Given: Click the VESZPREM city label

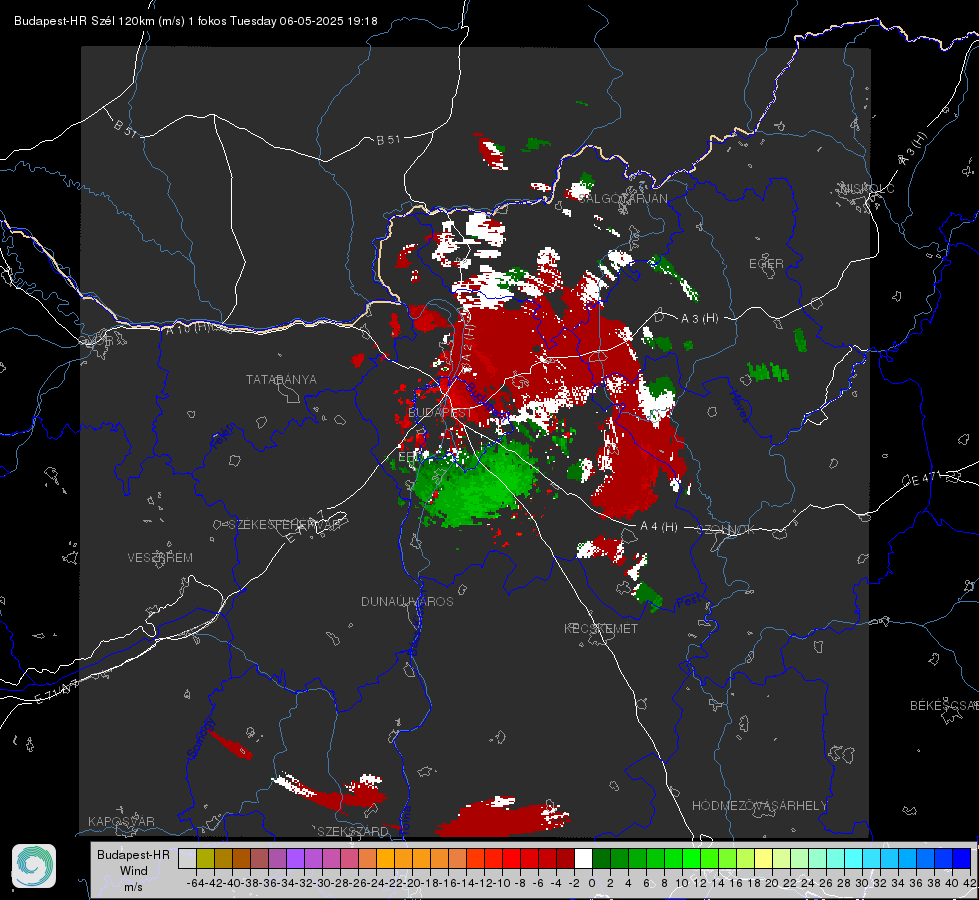Looking at the screenshot, I should pos(160,558).
